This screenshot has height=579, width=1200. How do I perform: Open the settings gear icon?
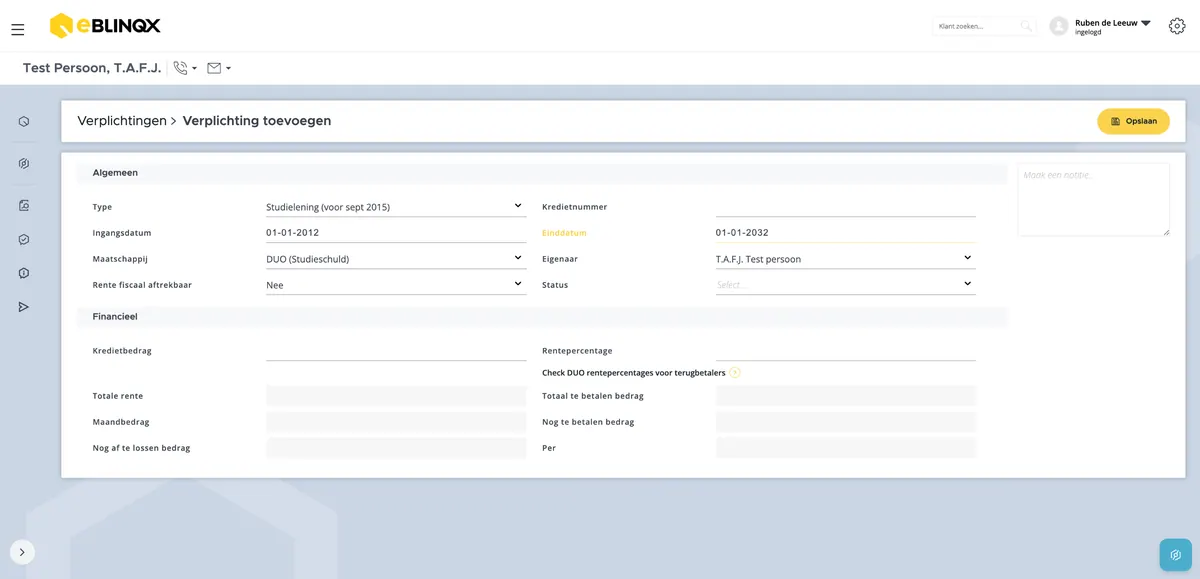point(1177,26)
